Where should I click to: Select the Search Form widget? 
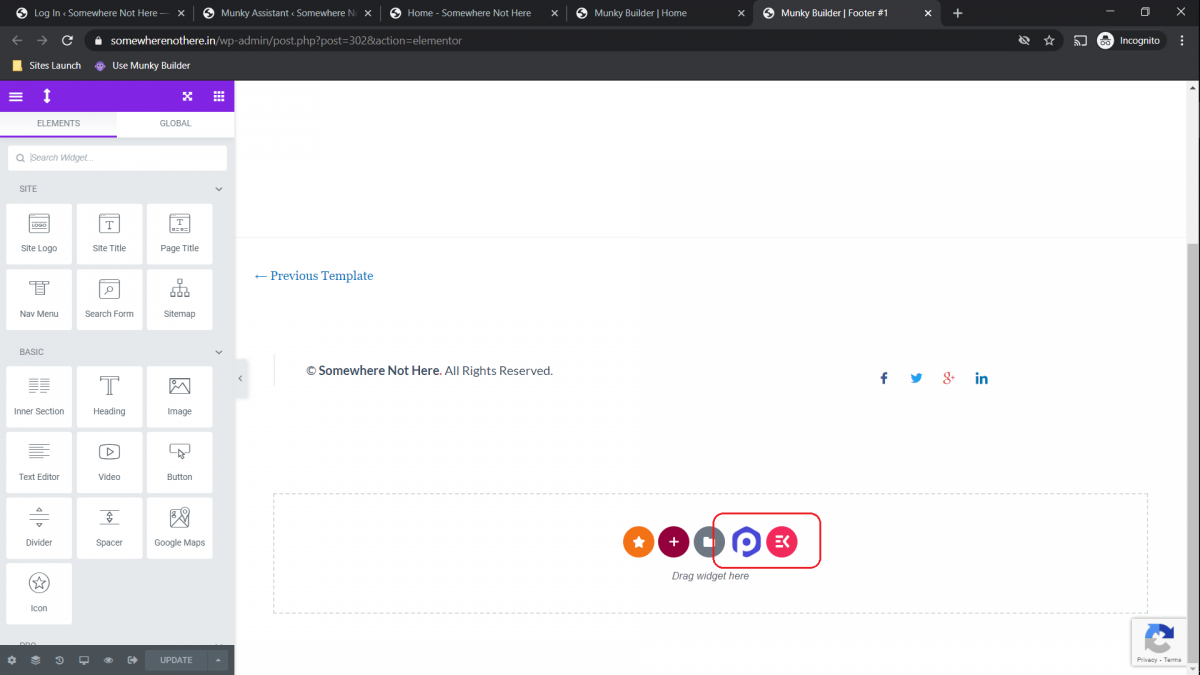click(x=109, y=300)
